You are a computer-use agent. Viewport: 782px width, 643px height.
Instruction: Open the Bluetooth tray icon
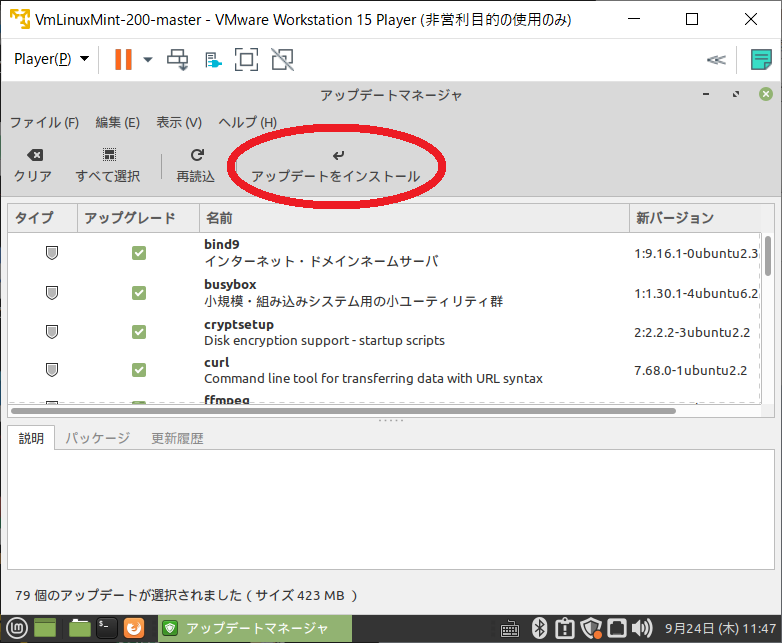(x=539, y=629)
